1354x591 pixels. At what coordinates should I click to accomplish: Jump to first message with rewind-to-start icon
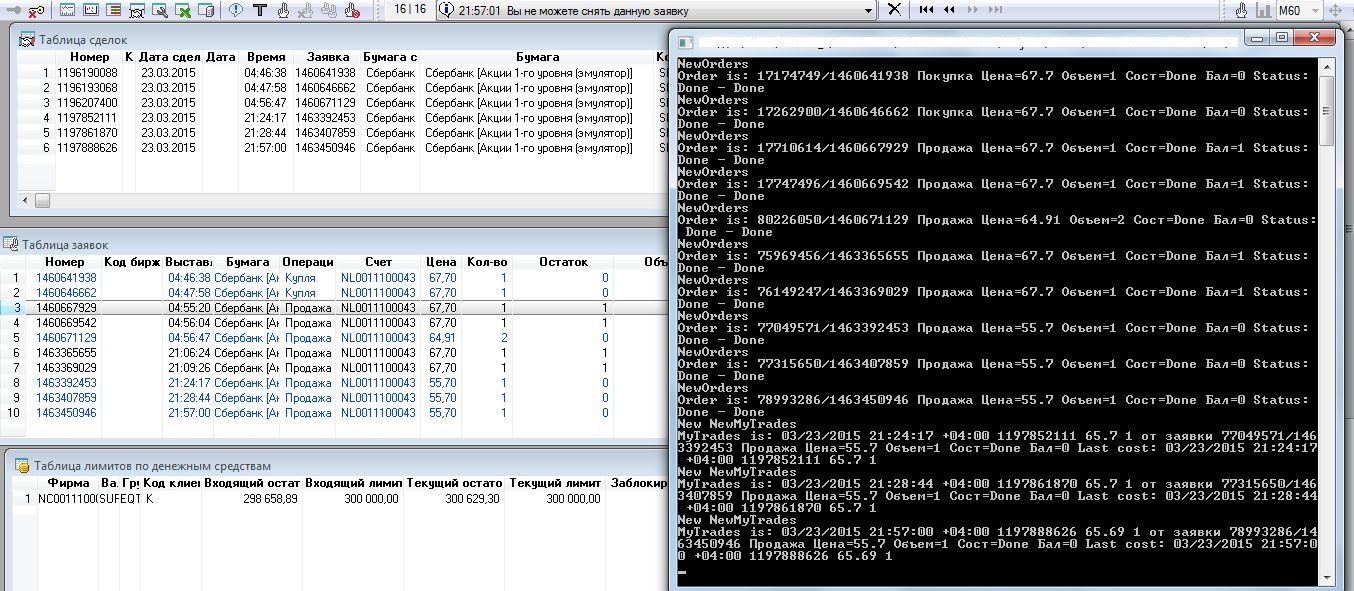coord(927,10)
